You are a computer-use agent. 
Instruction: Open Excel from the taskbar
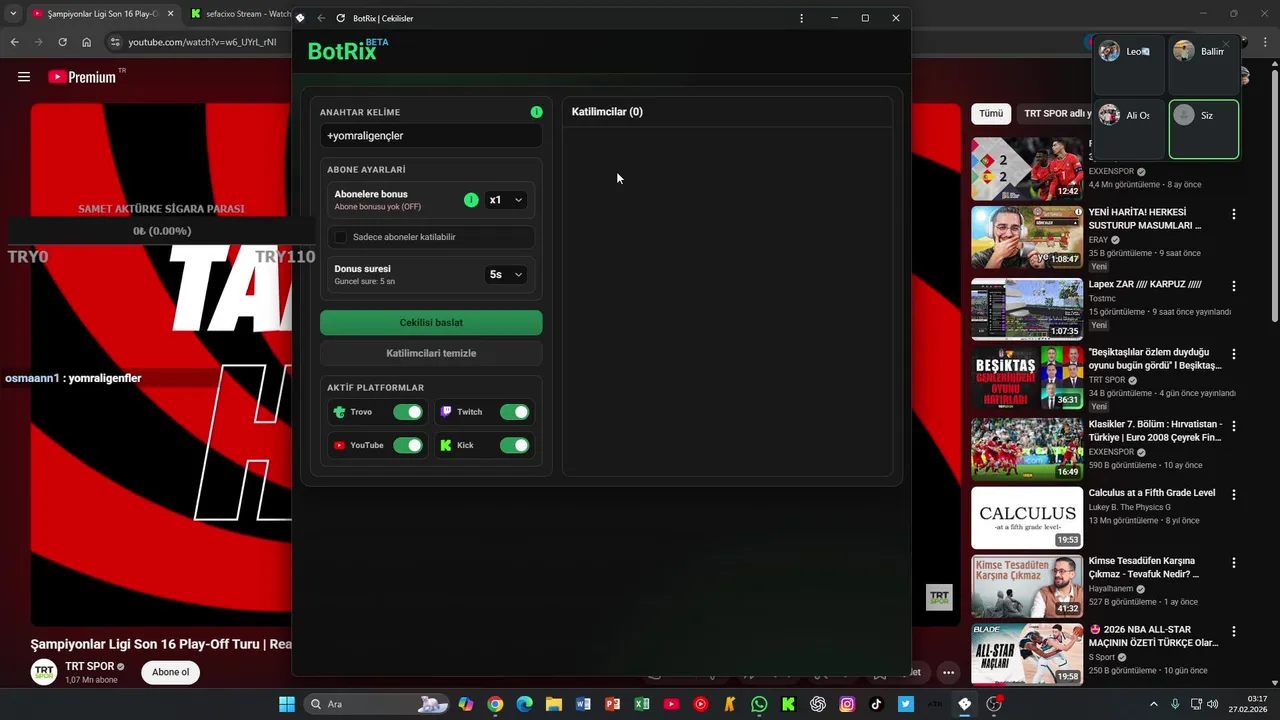click(x=642, y=704)
